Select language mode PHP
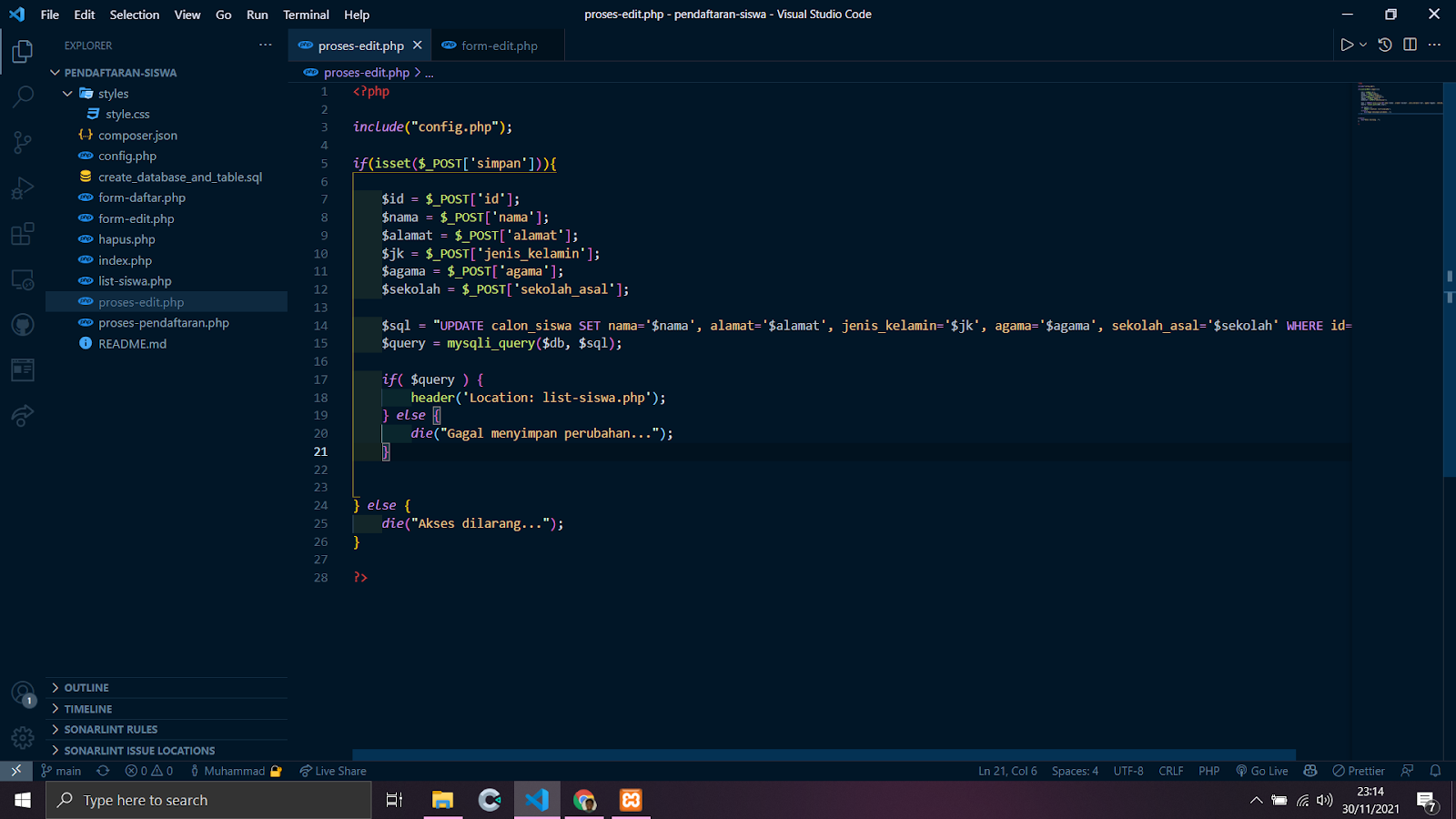Viewport: 1456px width, 819px height. [x=1208, y=771]
